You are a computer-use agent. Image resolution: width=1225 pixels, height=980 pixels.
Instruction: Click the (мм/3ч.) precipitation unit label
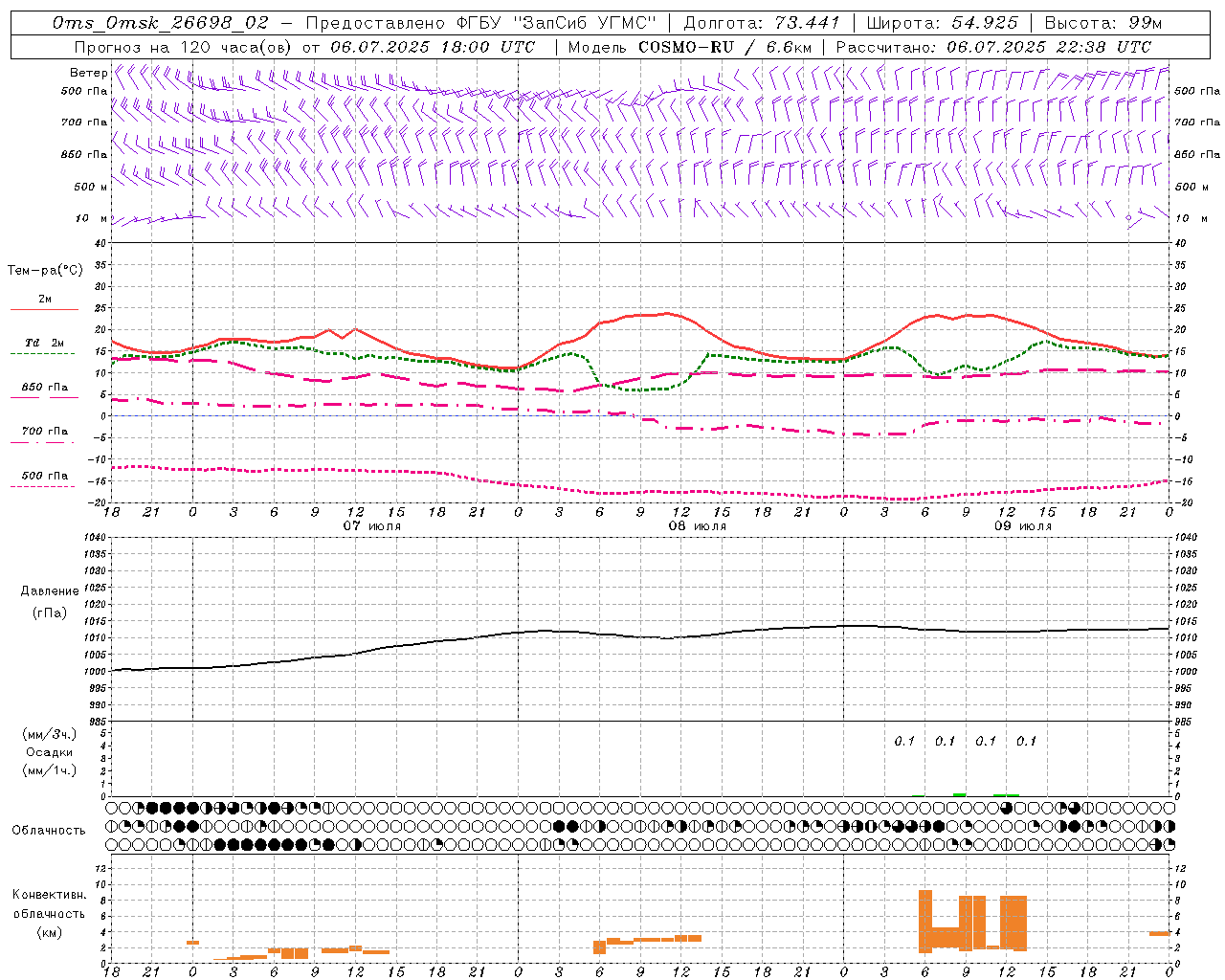click(x=49, y=735)
